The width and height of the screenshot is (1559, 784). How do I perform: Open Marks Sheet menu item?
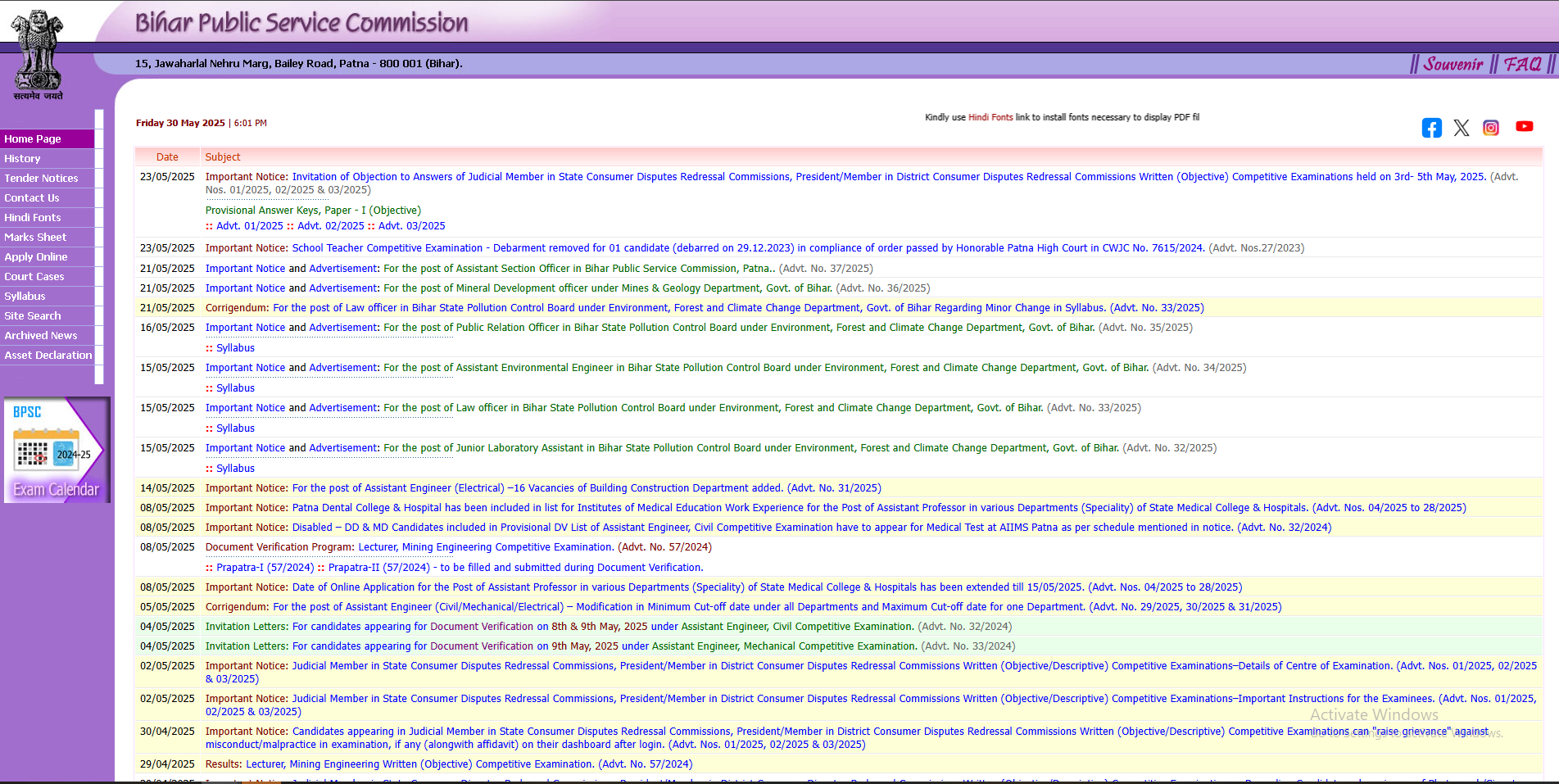[35, 238]
